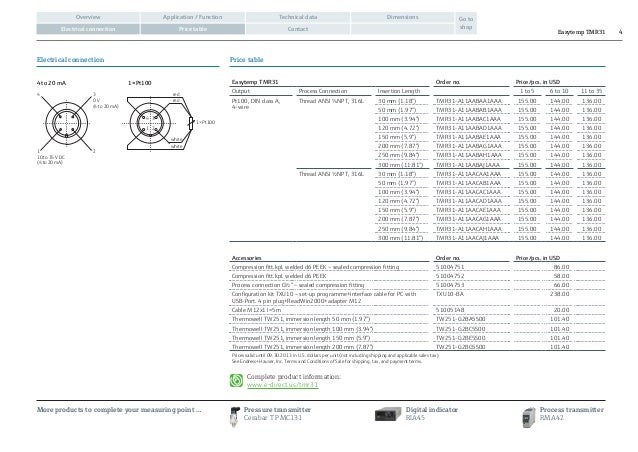Click the 4 to 20 mA connector diagram
The image size is (638, 452).
67,123
